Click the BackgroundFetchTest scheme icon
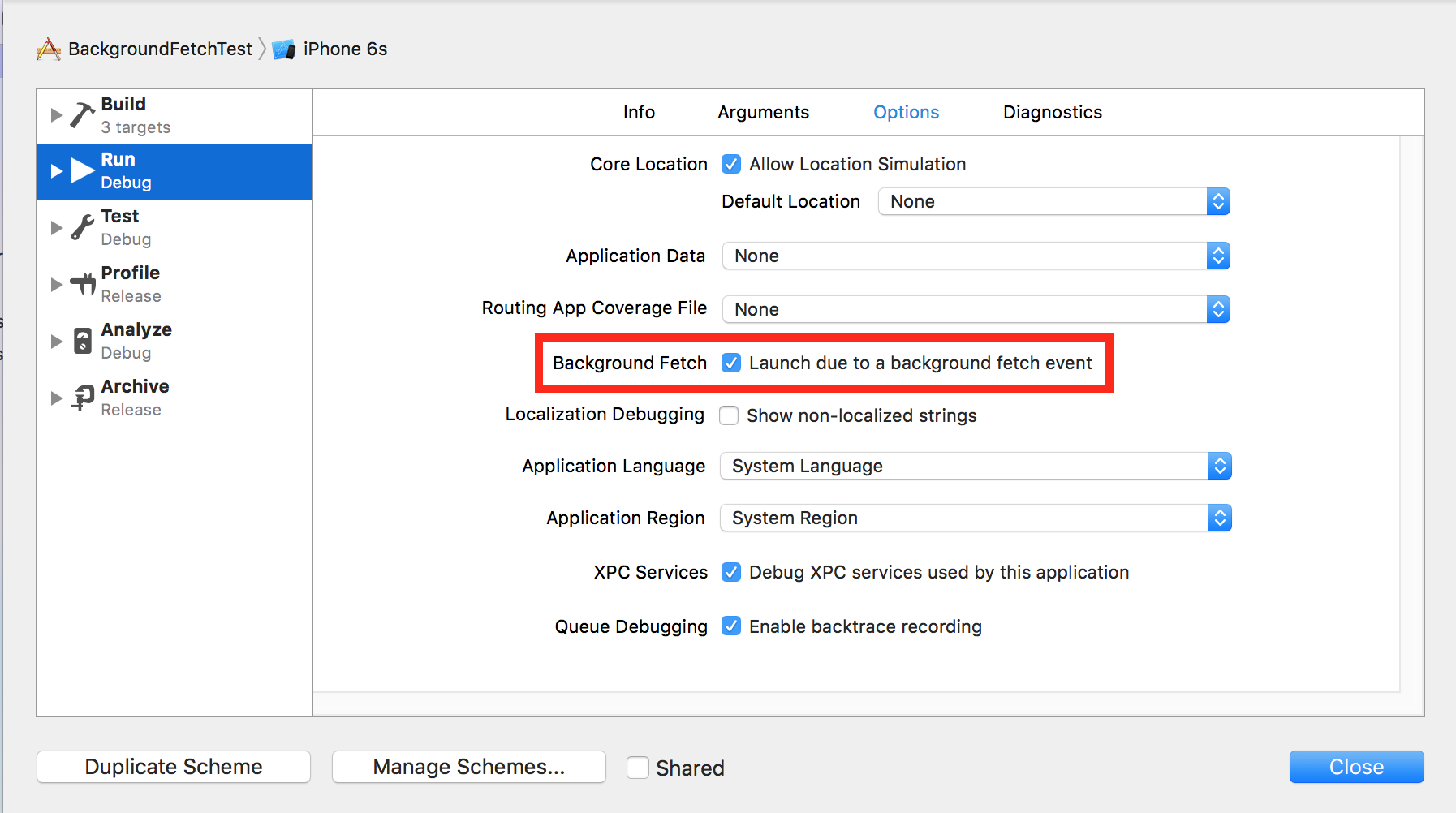 coord(49,49)
